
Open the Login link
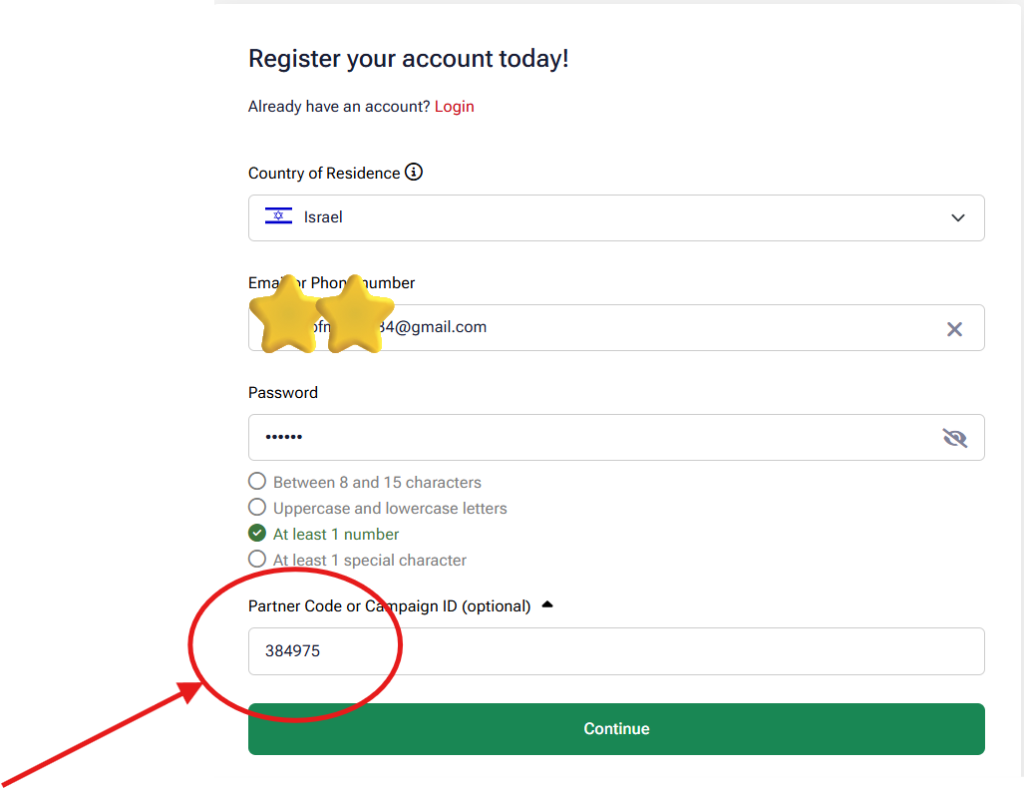tap(454, 106)
